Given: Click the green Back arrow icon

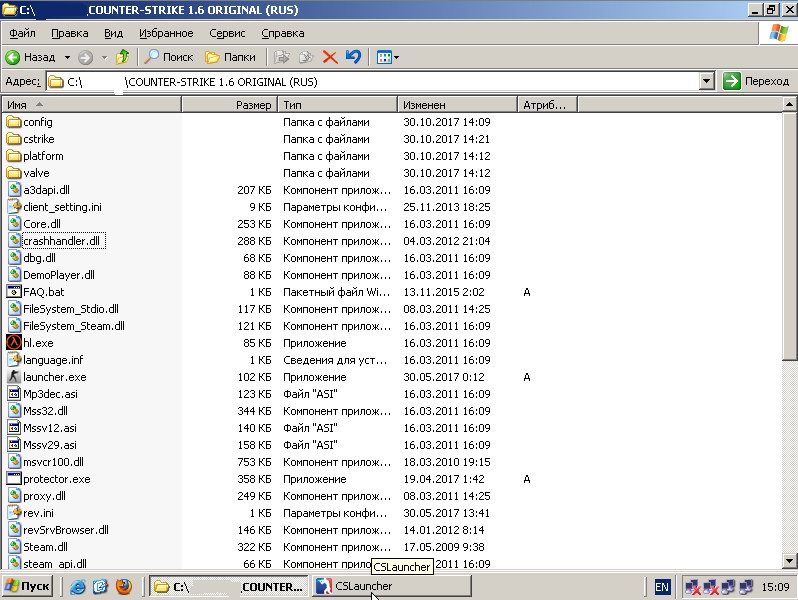Looking at the screenshot, I should click(x=12, y=57).
